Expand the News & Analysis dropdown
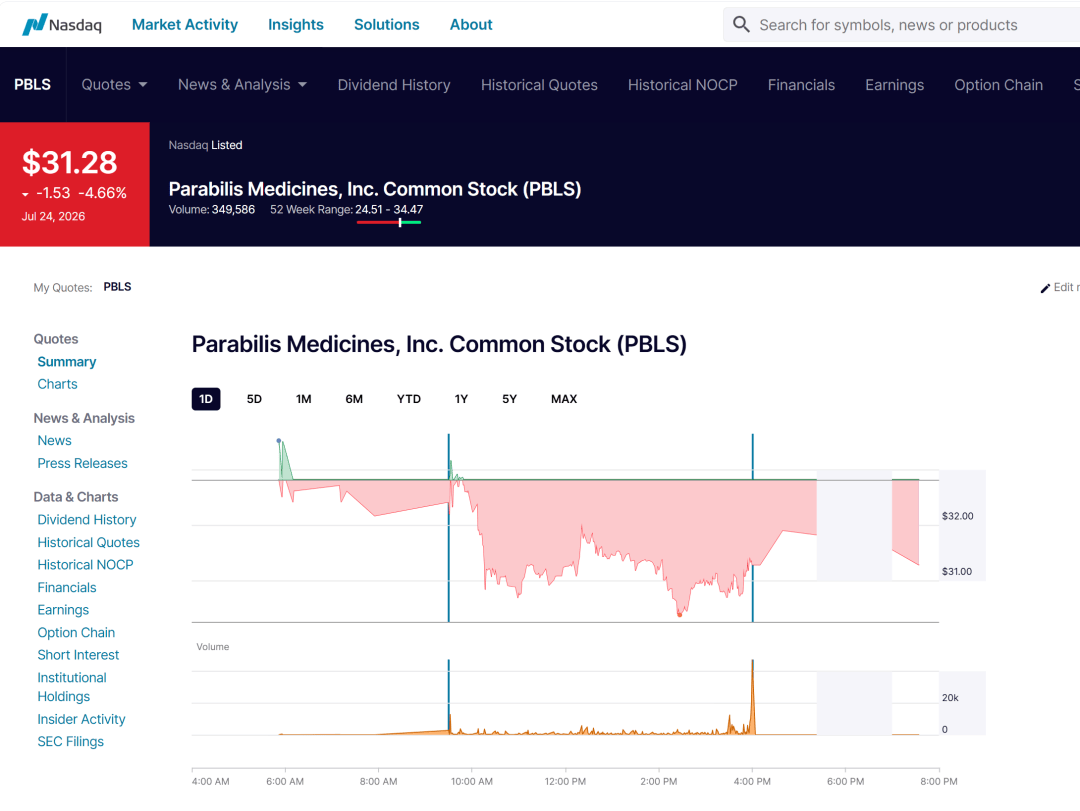 point(242,85)
